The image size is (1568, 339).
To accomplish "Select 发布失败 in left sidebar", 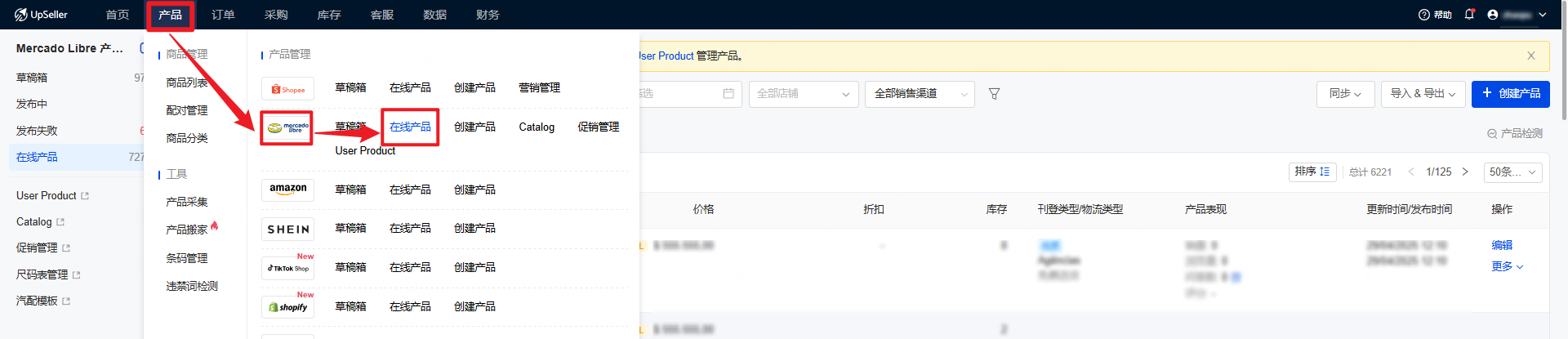I will coord(37,132).
